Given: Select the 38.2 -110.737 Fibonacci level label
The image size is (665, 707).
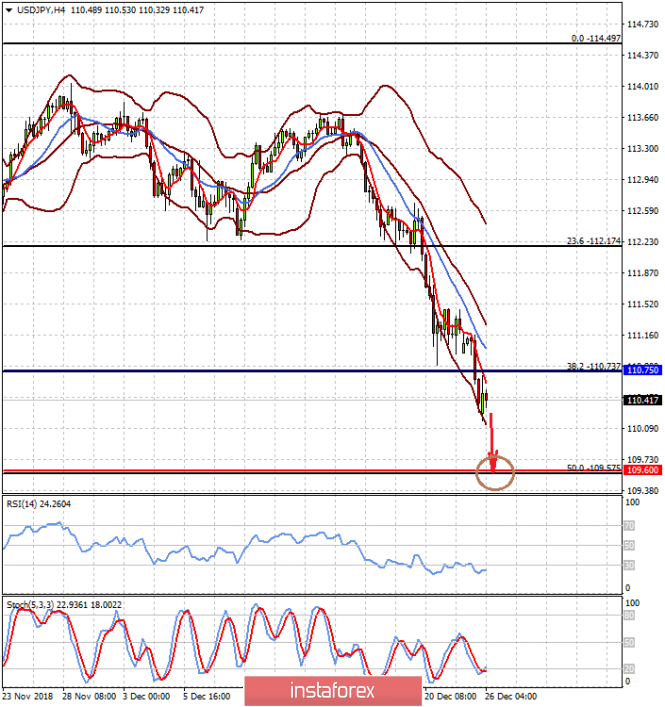Looking at the screenshot, I should tap(594, 366).
